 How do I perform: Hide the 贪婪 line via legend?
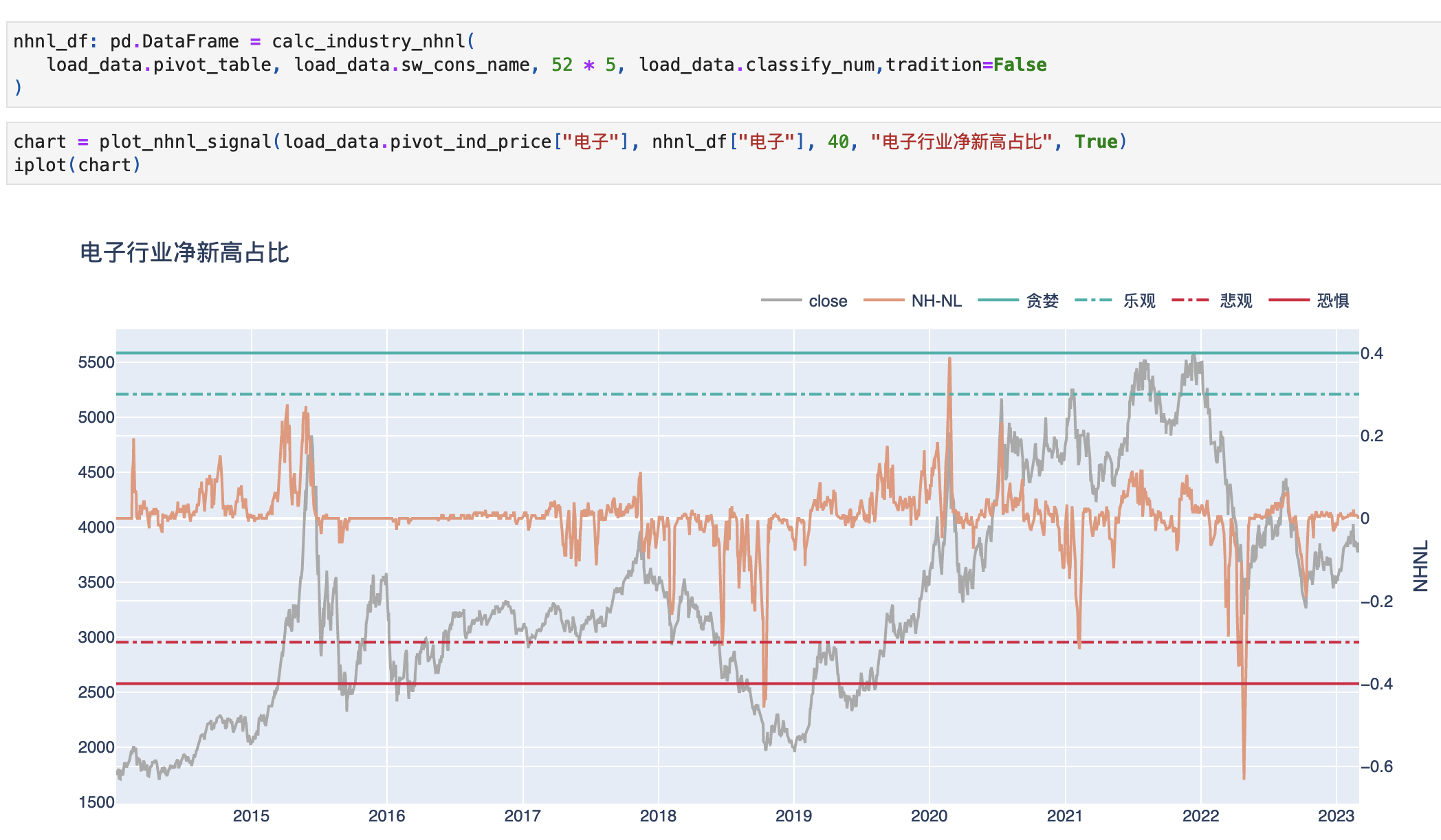[1042, 301]
